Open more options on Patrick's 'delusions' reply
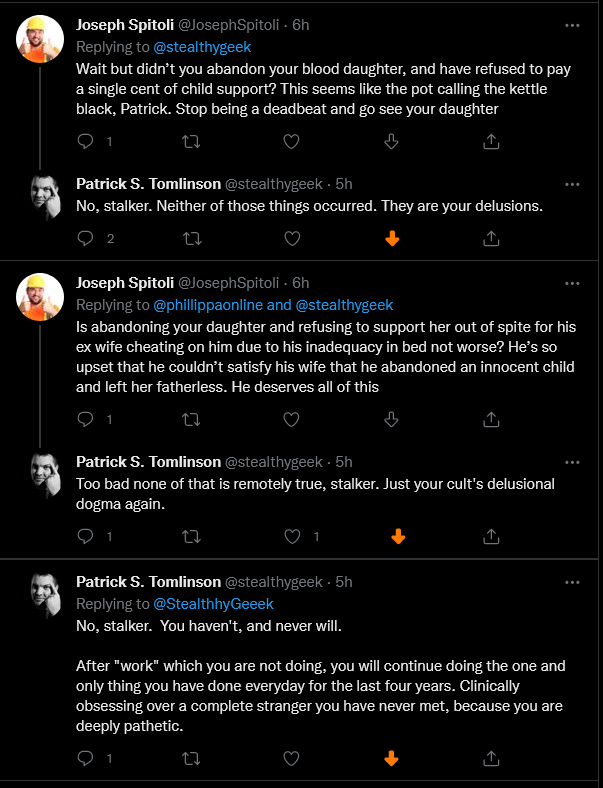 [x=572, y=184]
